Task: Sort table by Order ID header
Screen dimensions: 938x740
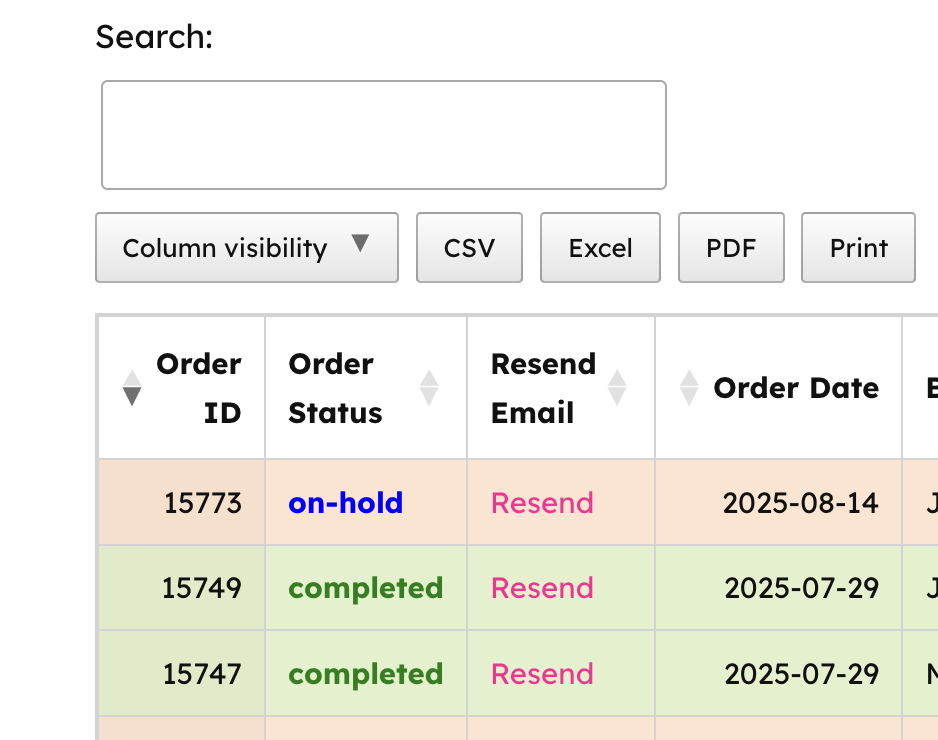Action: coord(199,388)
